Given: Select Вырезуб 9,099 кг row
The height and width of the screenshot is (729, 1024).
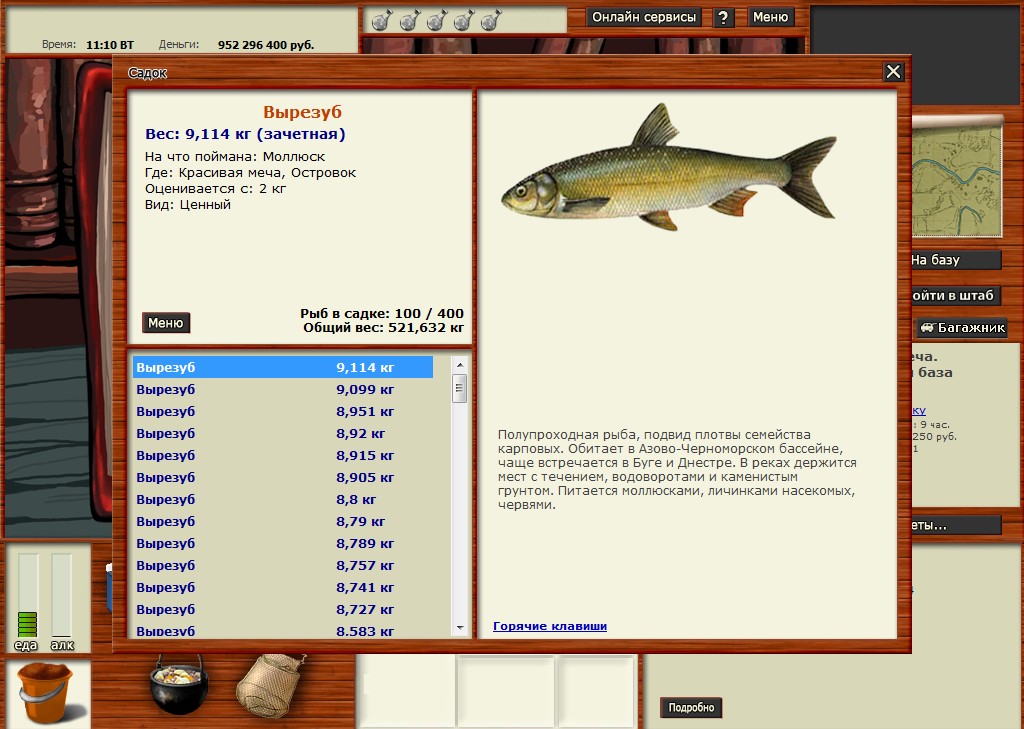Looking at the screenshot, I should (283, 389).
